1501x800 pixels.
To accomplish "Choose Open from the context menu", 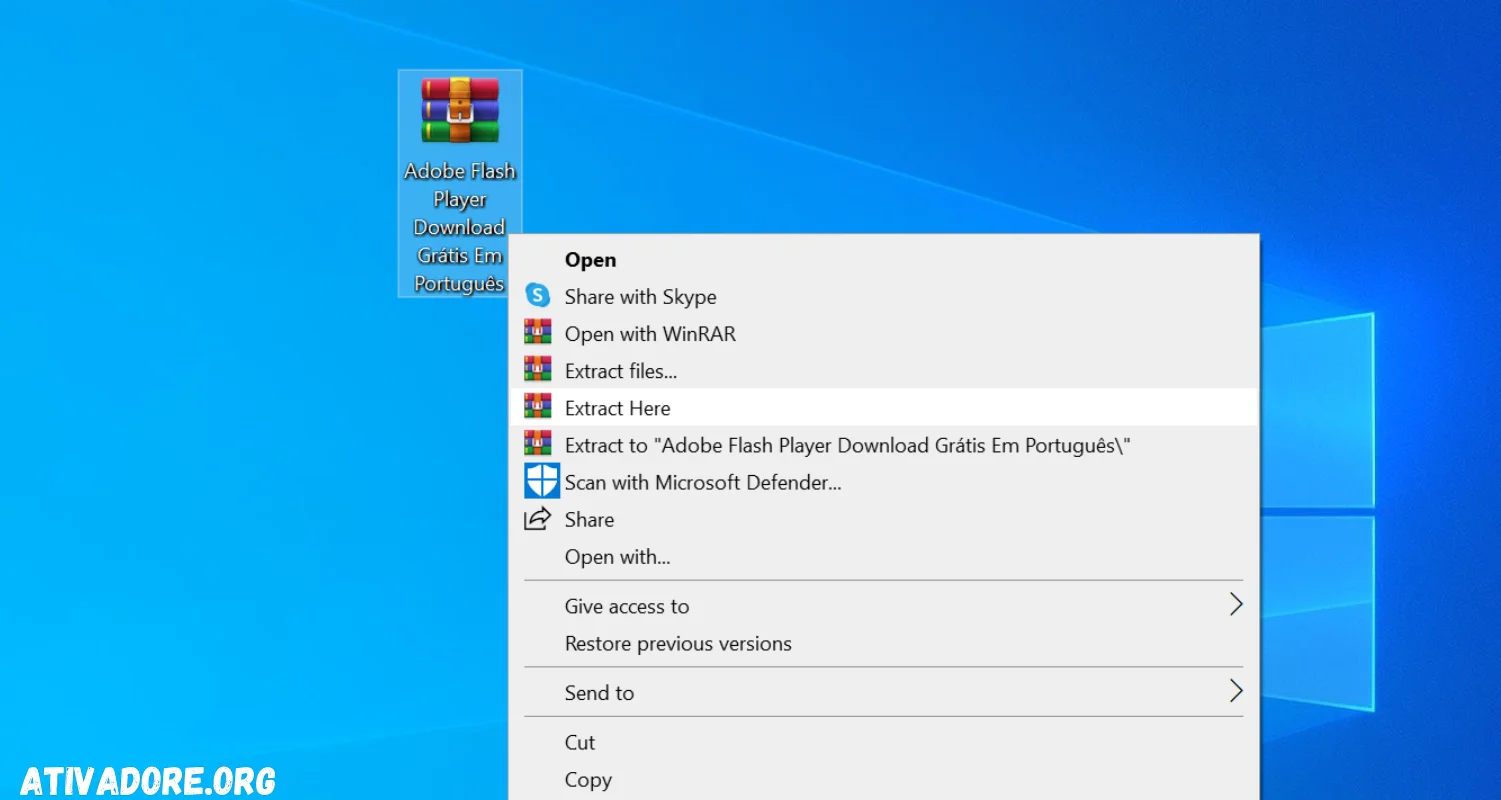I will click(884, 260).
